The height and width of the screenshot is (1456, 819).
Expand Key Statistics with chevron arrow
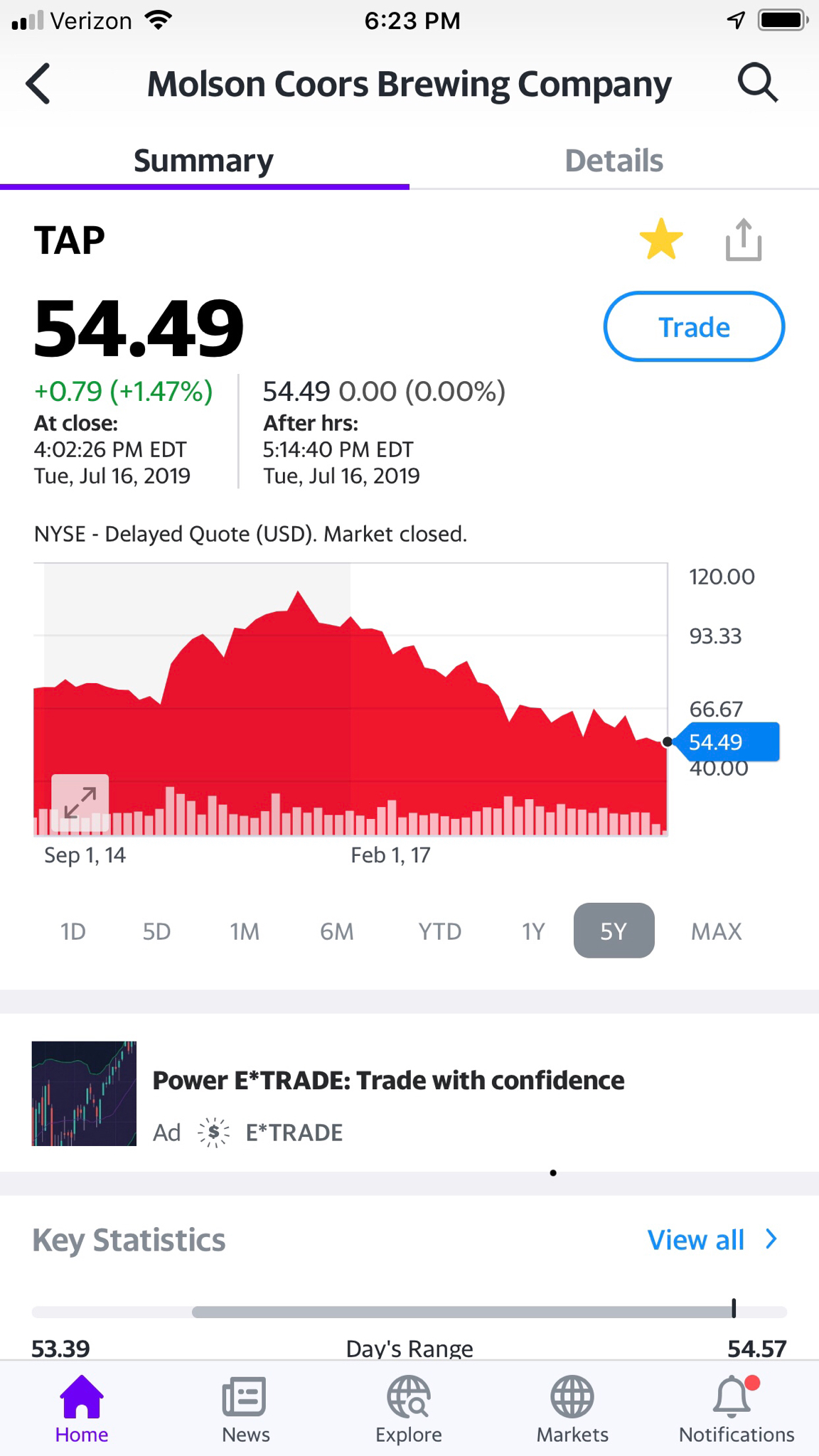point(772,1239)
